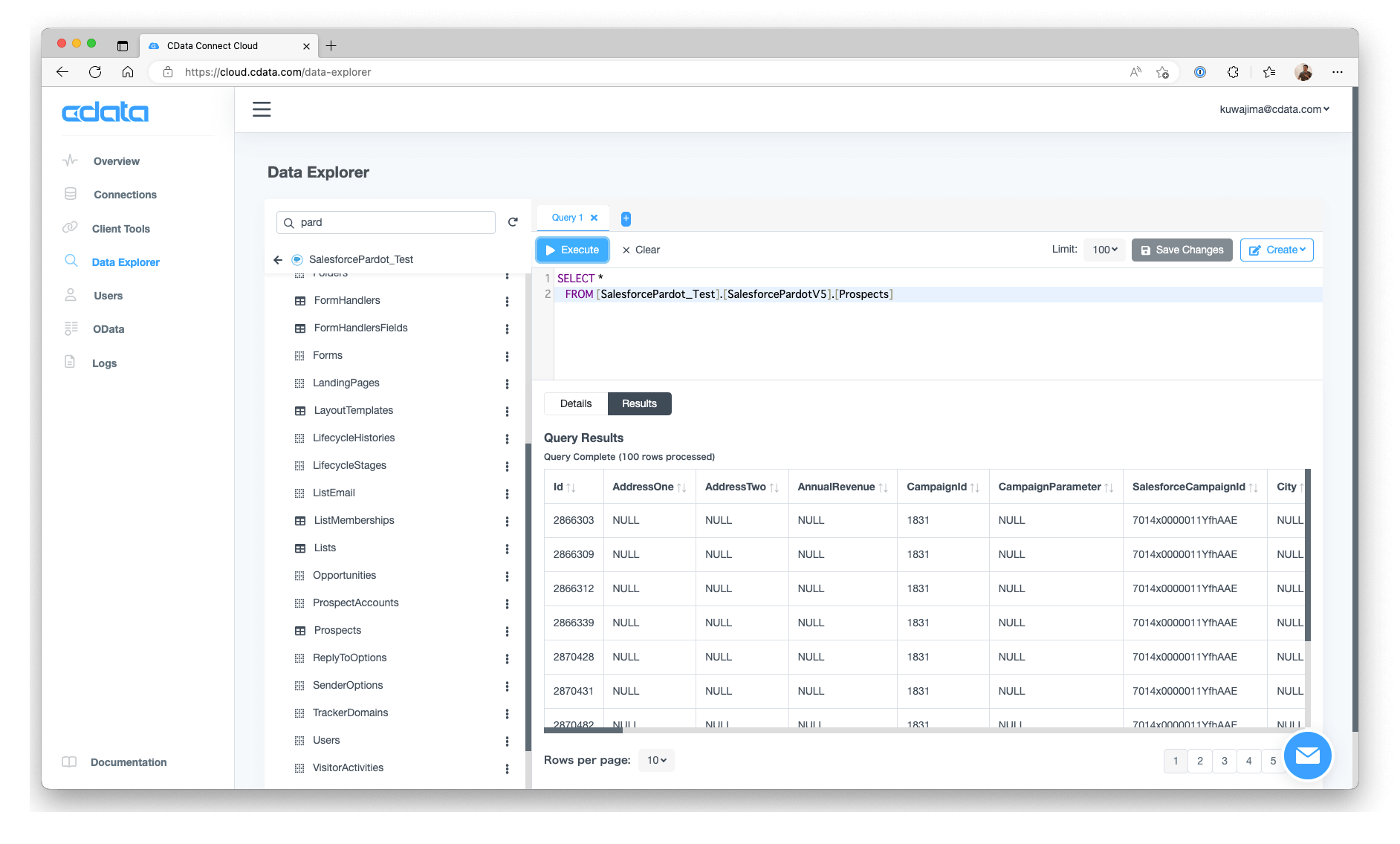This screenshot has height=844, width=1400.
Task: Open the OData section
Action: (x=108, y=330)
